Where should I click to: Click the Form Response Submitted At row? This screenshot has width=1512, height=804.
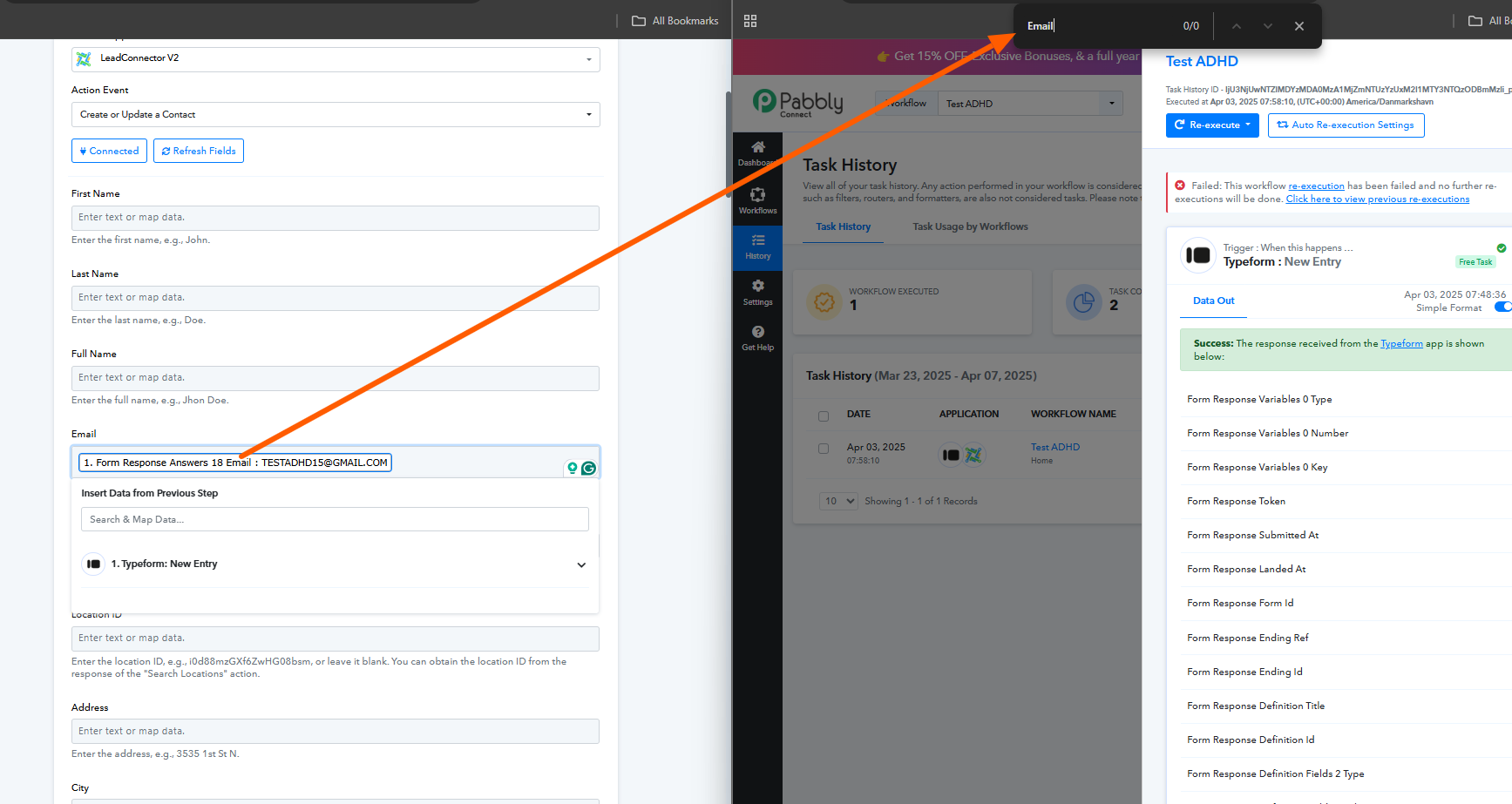point(1348,536)
